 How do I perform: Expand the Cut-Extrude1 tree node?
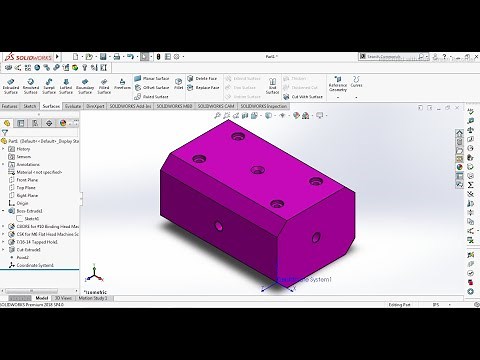[3, 250]
